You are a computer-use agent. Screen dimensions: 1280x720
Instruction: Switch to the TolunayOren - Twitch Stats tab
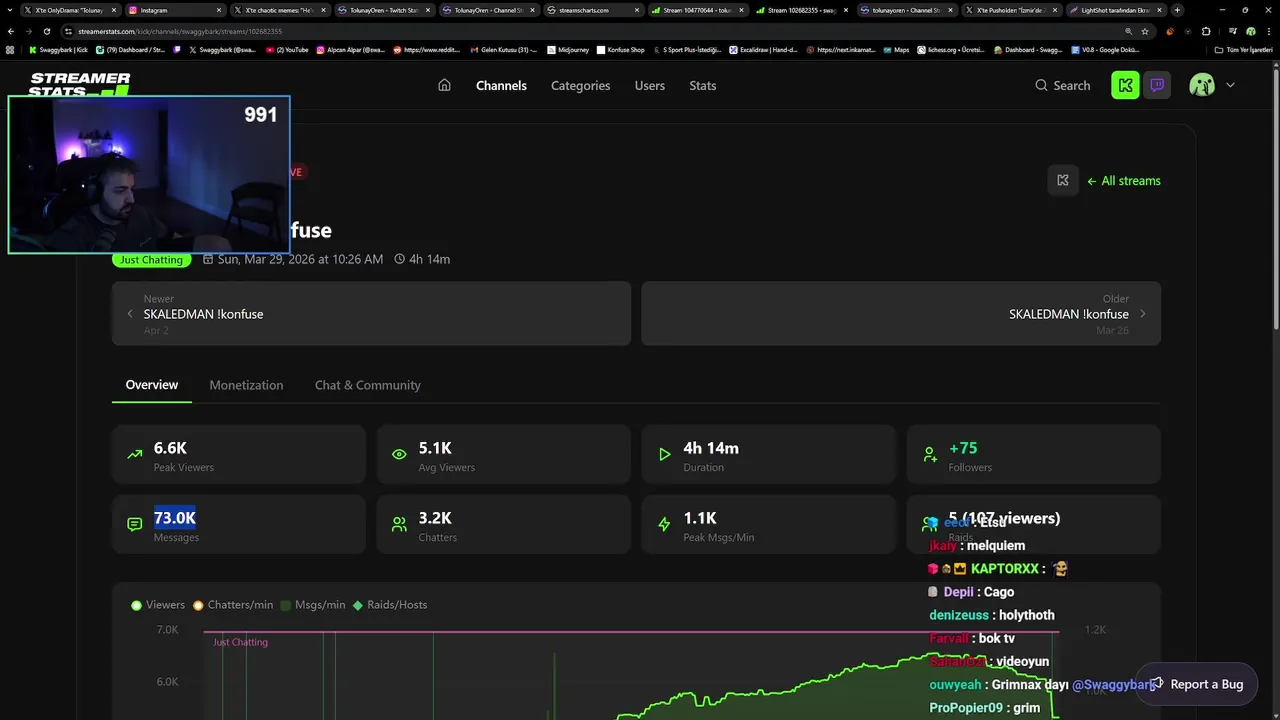pos(384,10)
